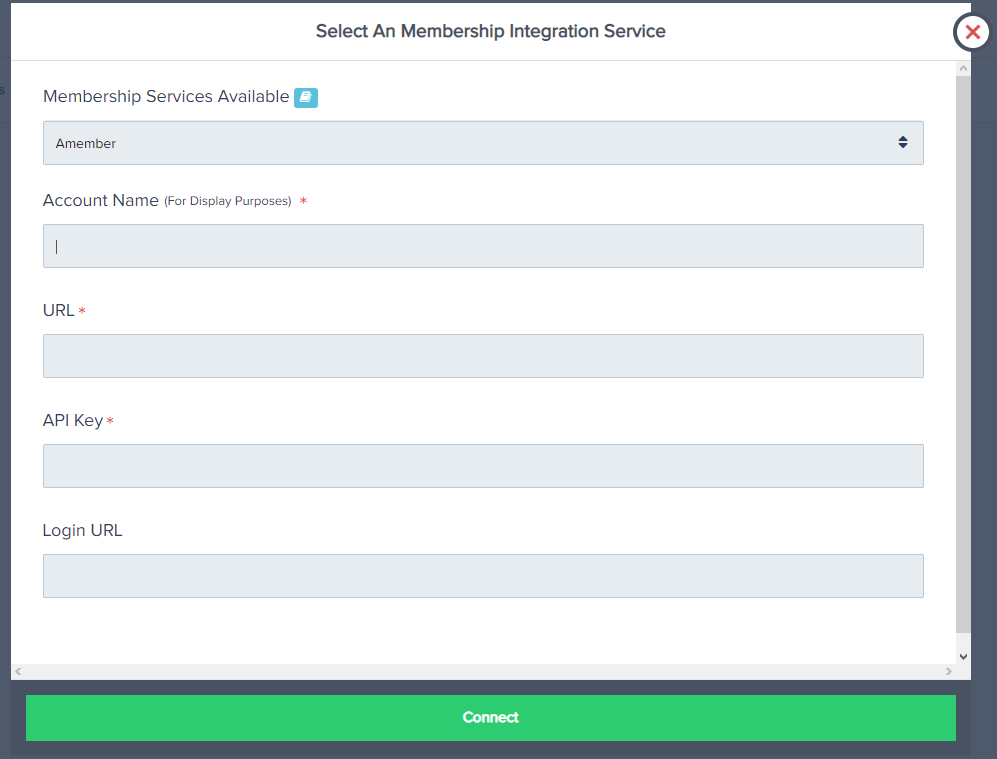This screenshot has height=759, width=997.
Task: Click the Login URL label
Action: click(82, 531)
